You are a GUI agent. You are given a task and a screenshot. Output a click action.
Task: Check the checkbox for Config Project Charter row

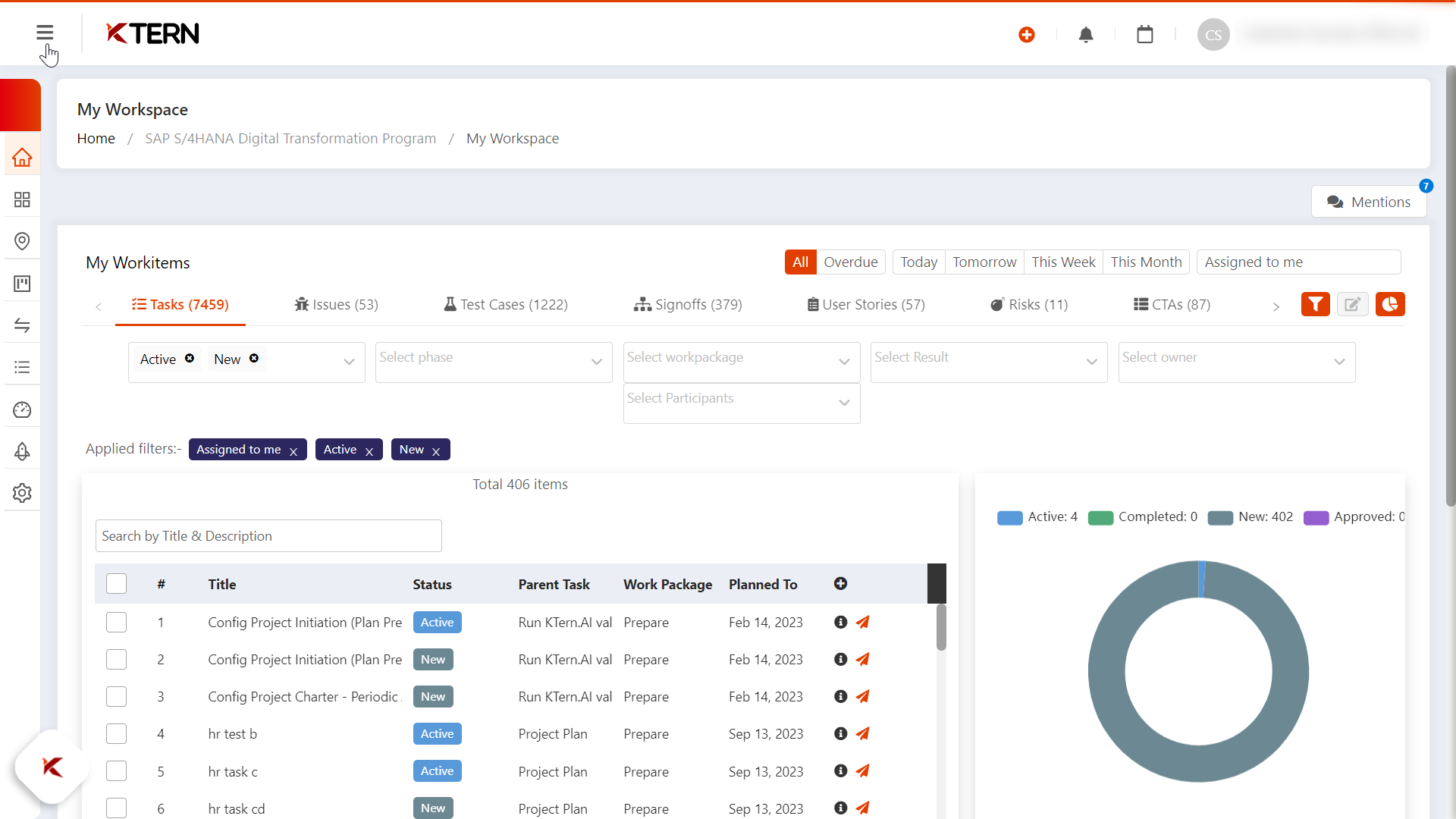[x=116, y=696]
